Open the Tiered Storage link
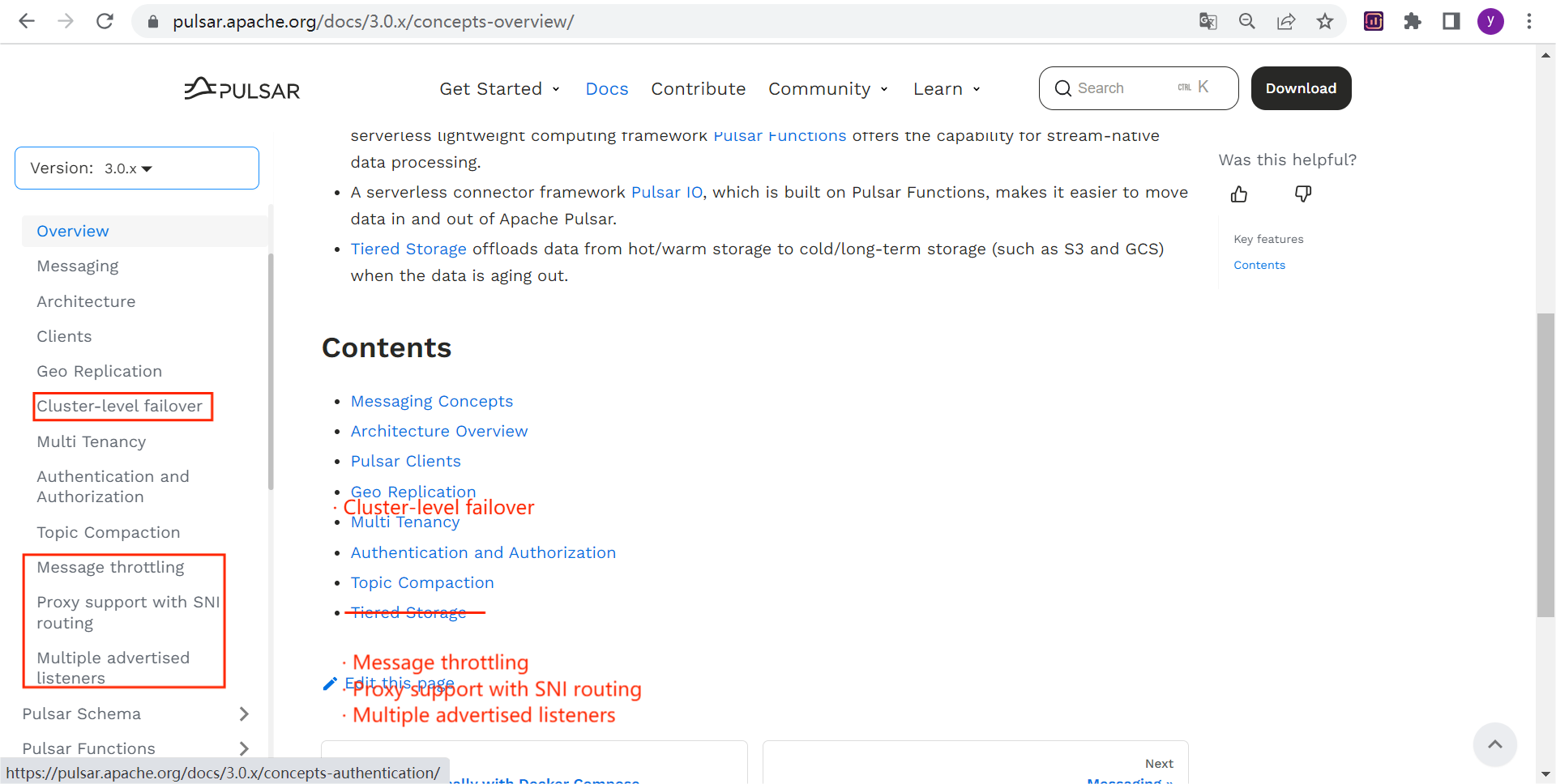Image resolution: width=1556 pixels, height=784 pixels. (408, 249)
